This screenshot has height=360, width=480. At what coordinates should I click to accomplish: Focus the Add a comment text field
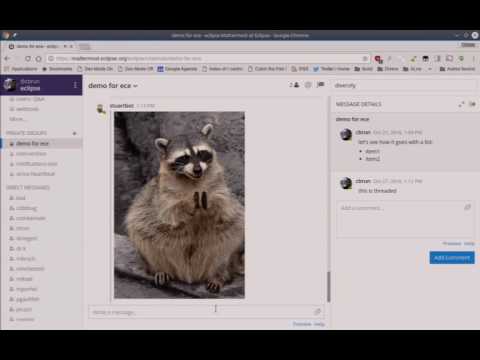tap(404, 219)
